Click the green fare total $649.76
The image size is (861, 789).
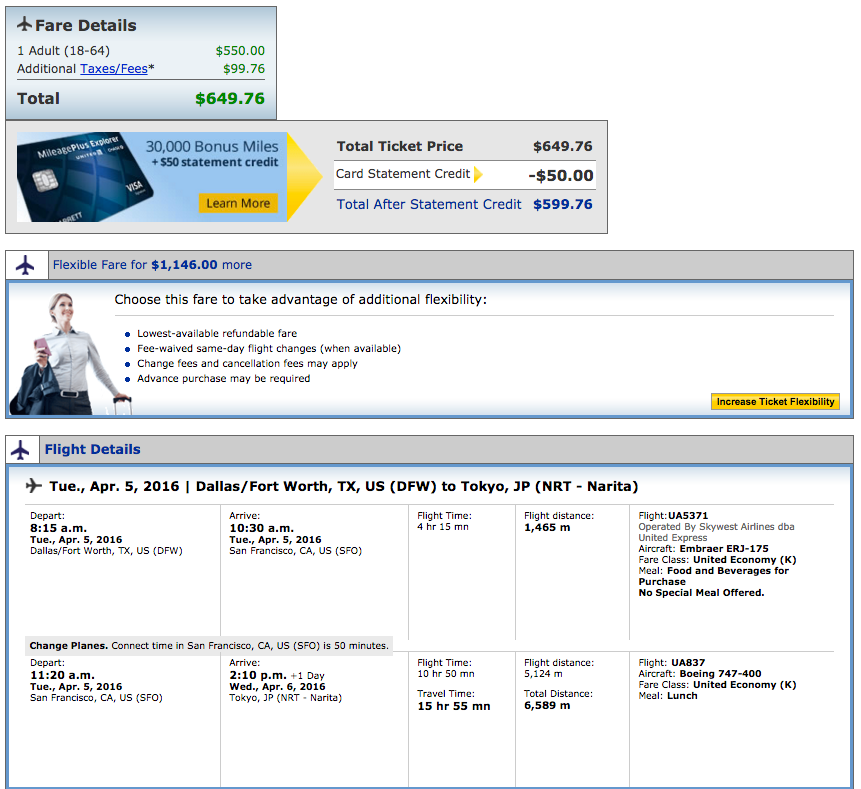click(229, 98)
